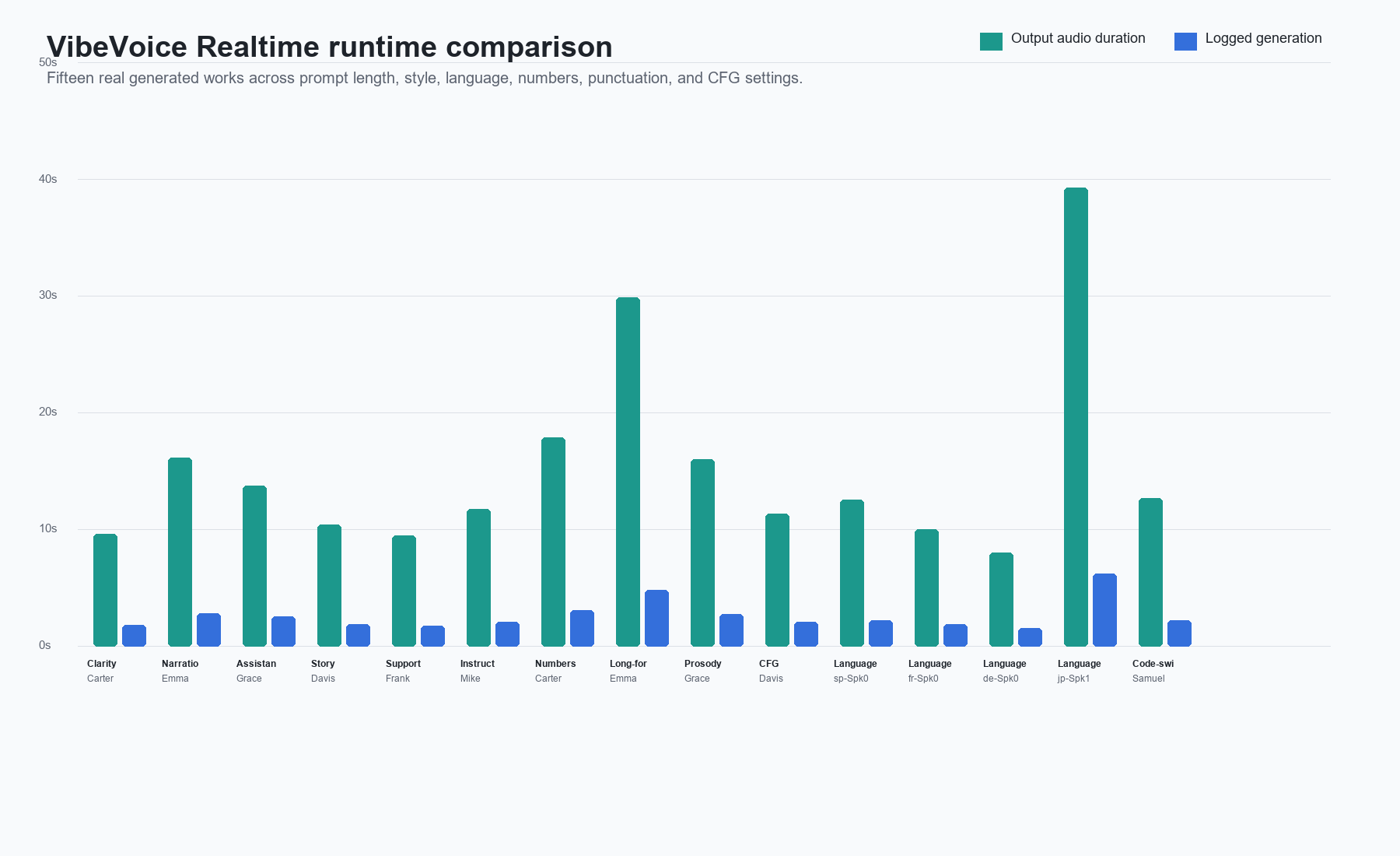The image size is (1400, 856).
Task: Click the teal Output audio duration legend swatch
Action: [991, 41]
